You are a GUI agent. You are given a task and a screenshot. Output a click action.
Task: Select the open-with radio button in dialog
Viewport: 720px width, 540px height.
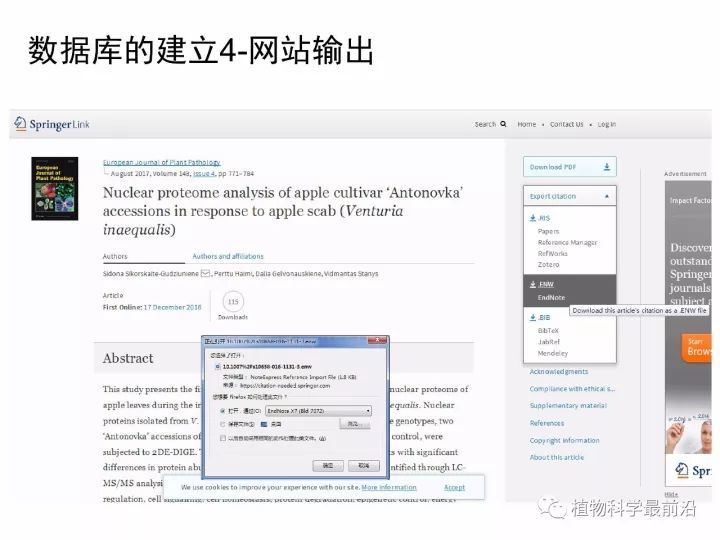pos(222,410)
